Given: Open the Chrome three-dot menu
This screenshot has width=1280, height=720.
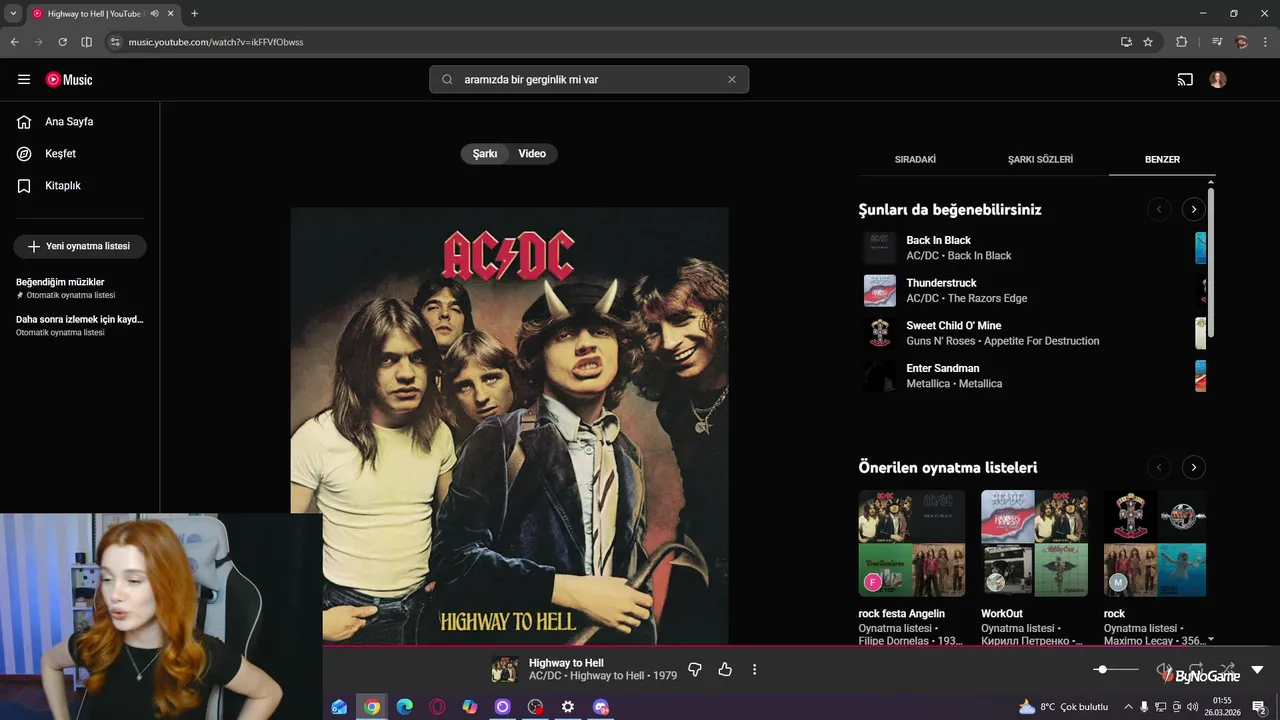Looking at the screenshot, I should tap(1265, 42).
